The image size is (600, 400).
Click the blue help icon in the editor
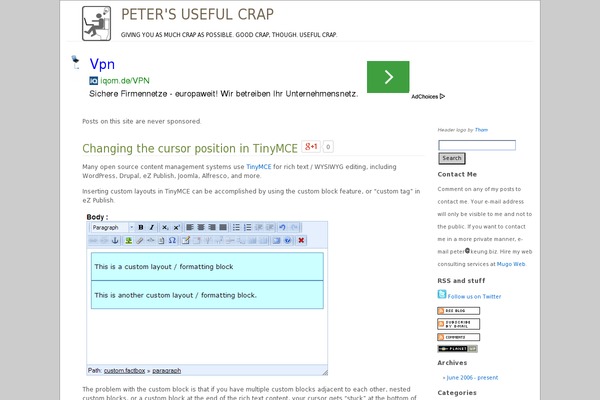288,240
